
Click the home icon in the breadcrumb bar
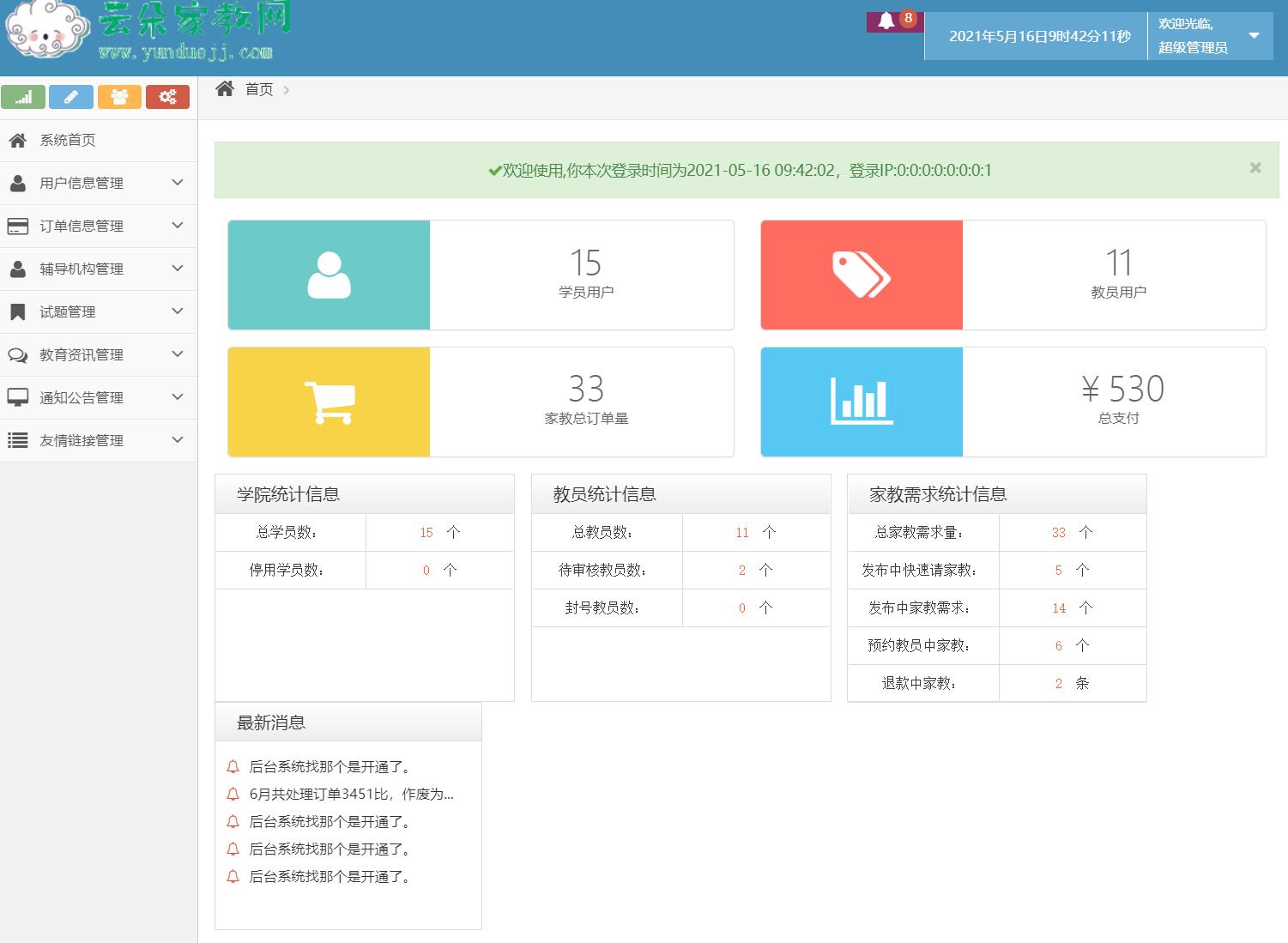coord(225,88)
